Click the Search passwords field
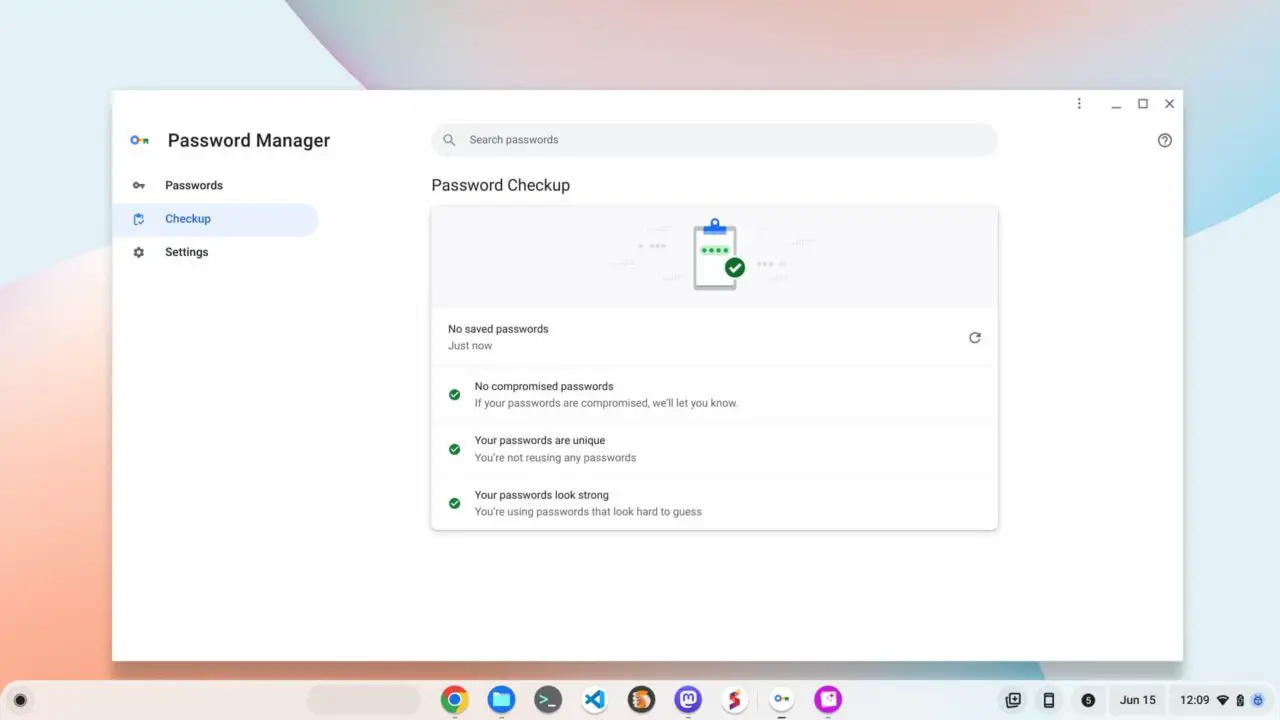This screenshot has width=1280, height=720. click(714, 140)
